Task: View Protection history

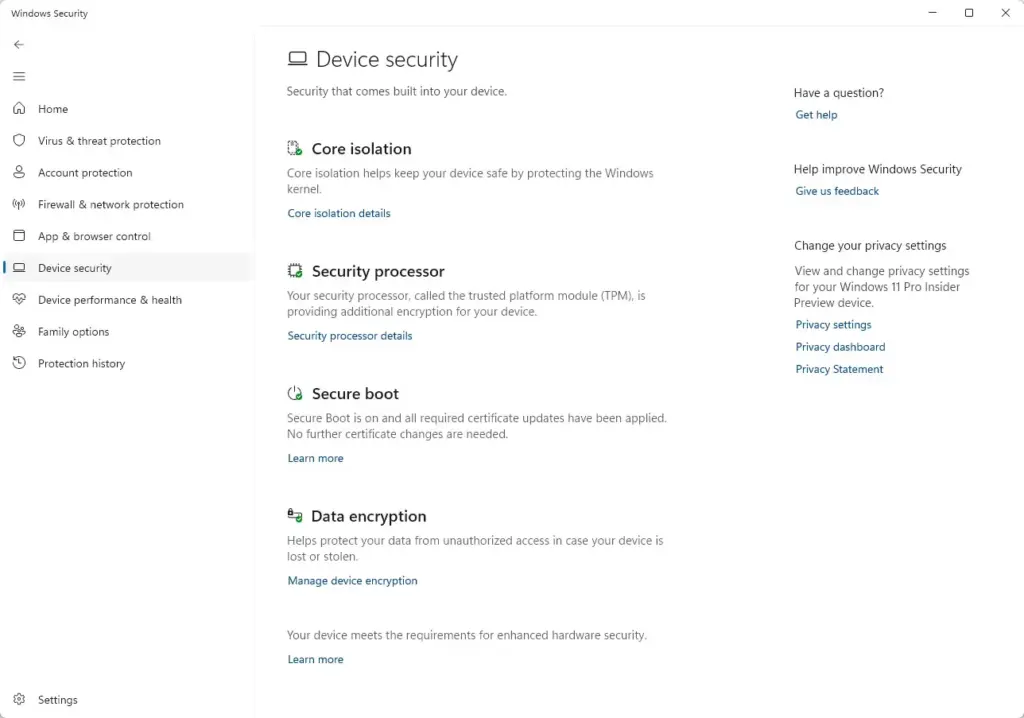Action: [82, 364]
